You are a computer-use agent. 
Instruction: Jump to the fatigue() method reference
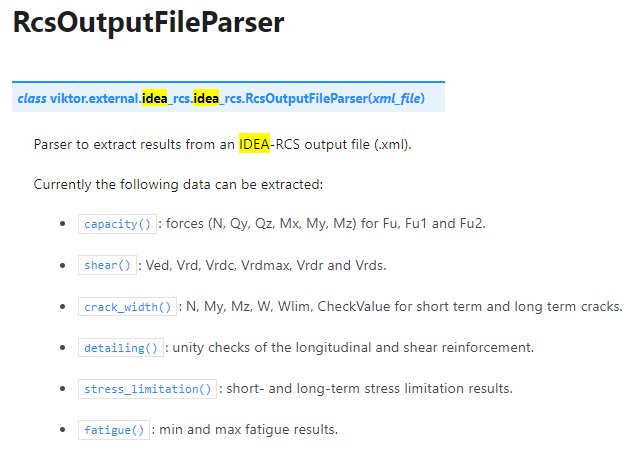pos(114,430)
